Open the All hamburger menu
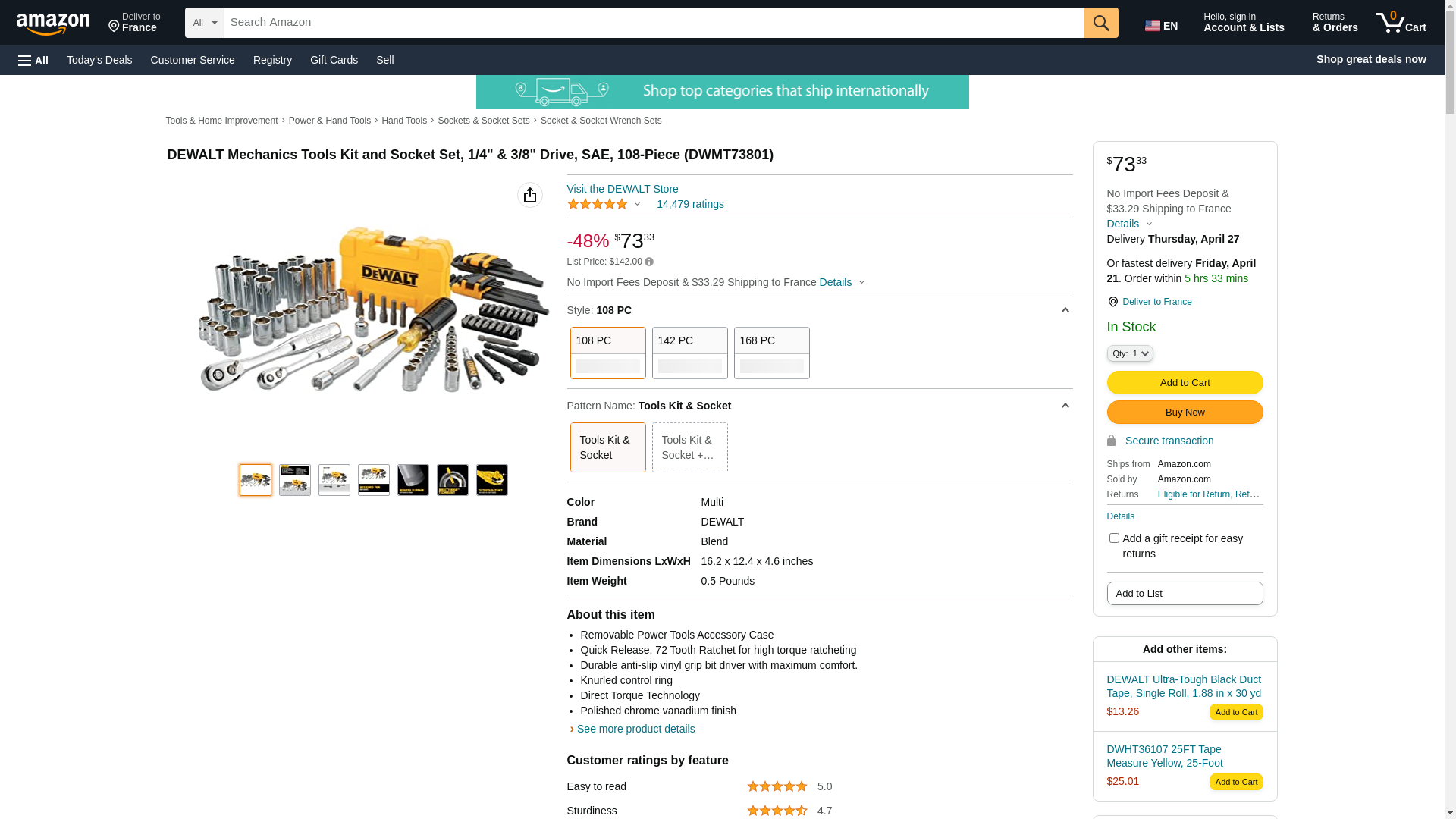Image resolution: width=1456 pixels, height=819 pixels. click(x=33, y=60)
